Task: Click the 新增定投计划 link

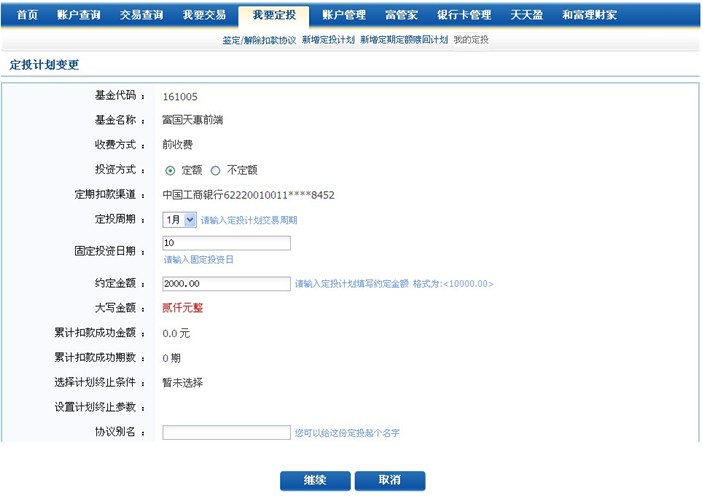Action: [328, 40]
